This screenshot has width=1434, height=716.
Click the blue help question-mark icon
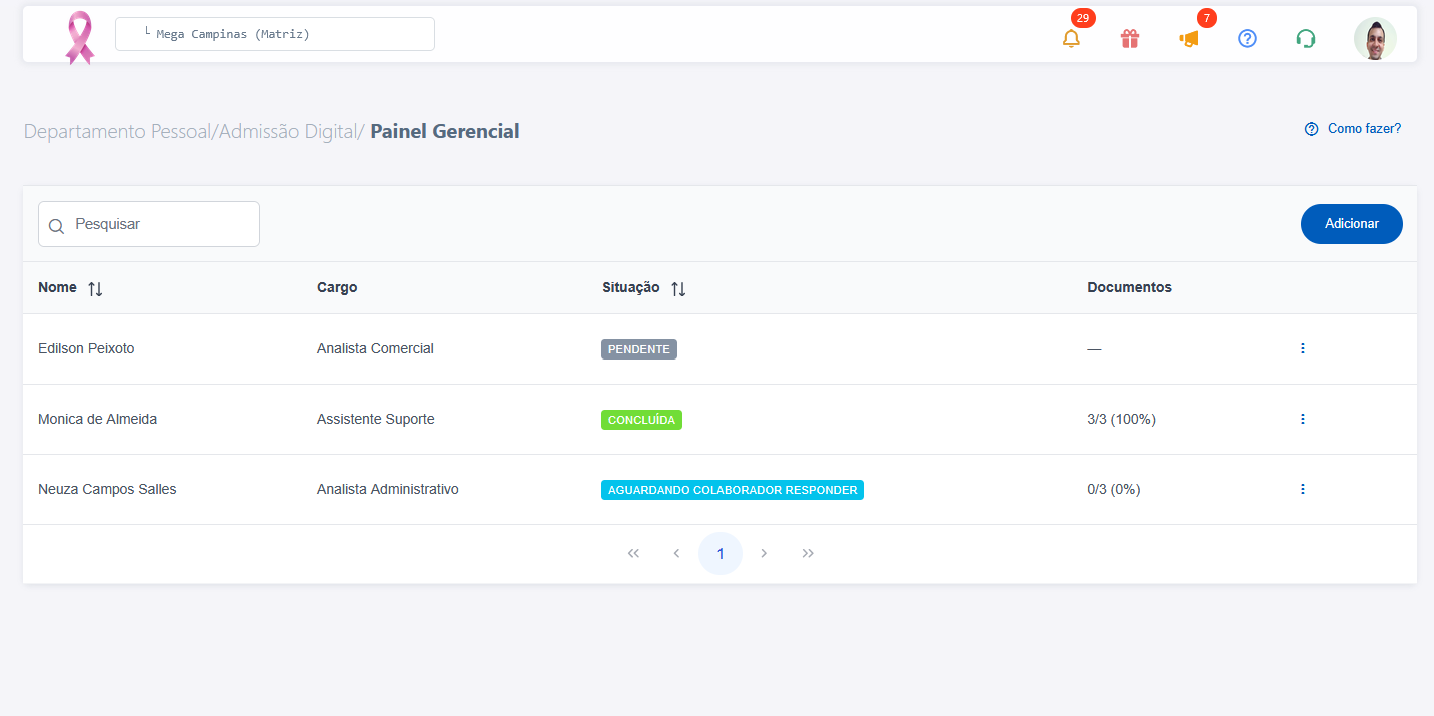click(x=1247, y=39)
